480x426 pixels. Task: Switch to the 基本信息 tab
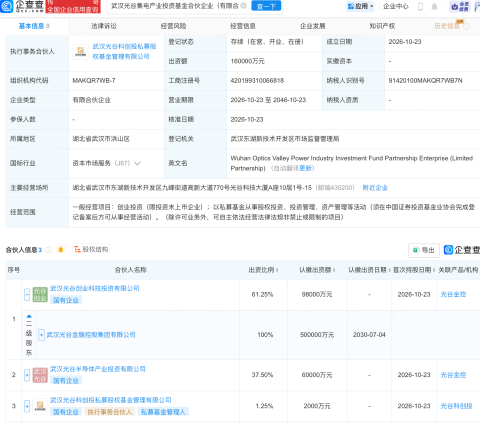pos(34,26)
